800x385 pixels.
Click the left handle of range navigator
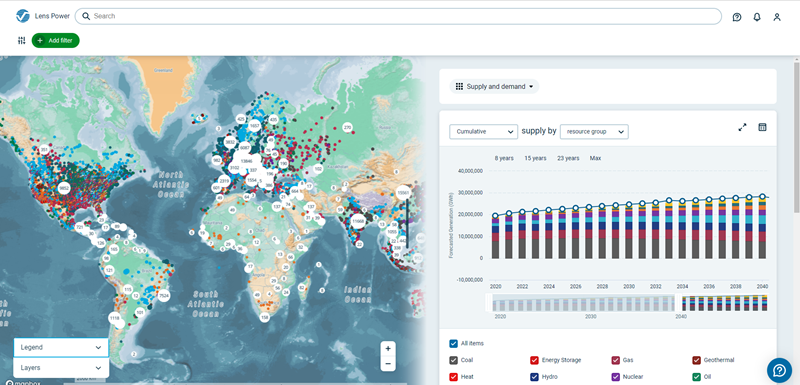[x=489, y=303]
